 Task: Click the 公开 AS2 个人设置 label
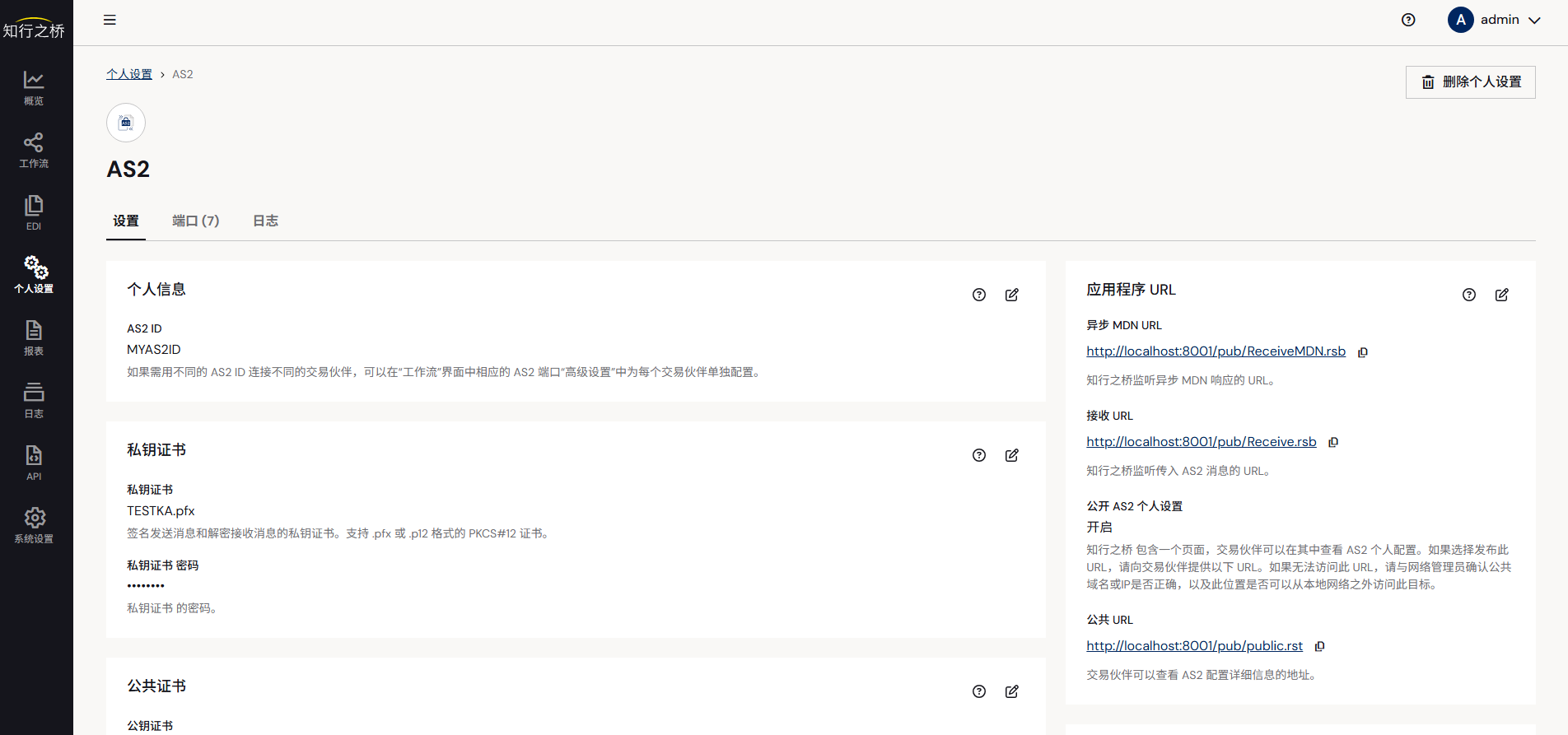click(x=1135, y=506)
